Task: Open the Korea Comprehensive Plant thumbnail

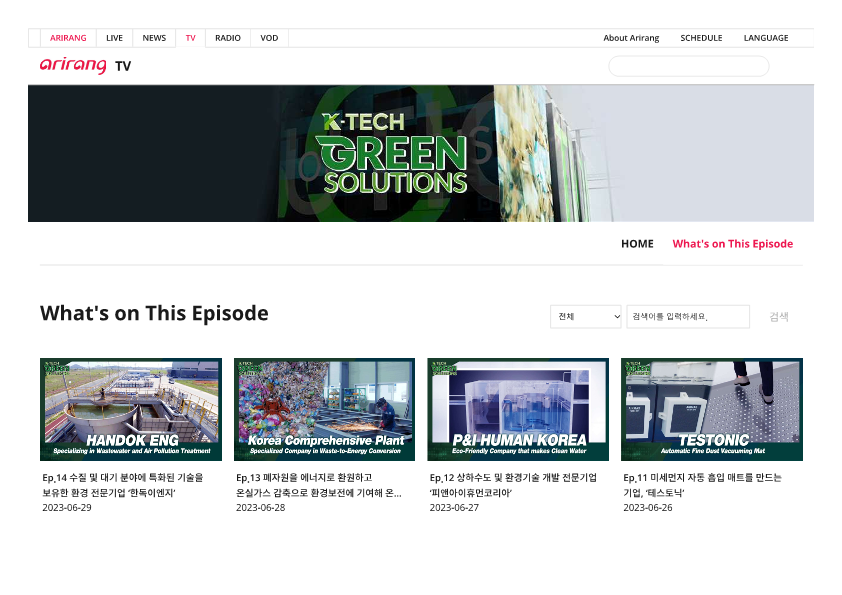Action: pos(324,409)
